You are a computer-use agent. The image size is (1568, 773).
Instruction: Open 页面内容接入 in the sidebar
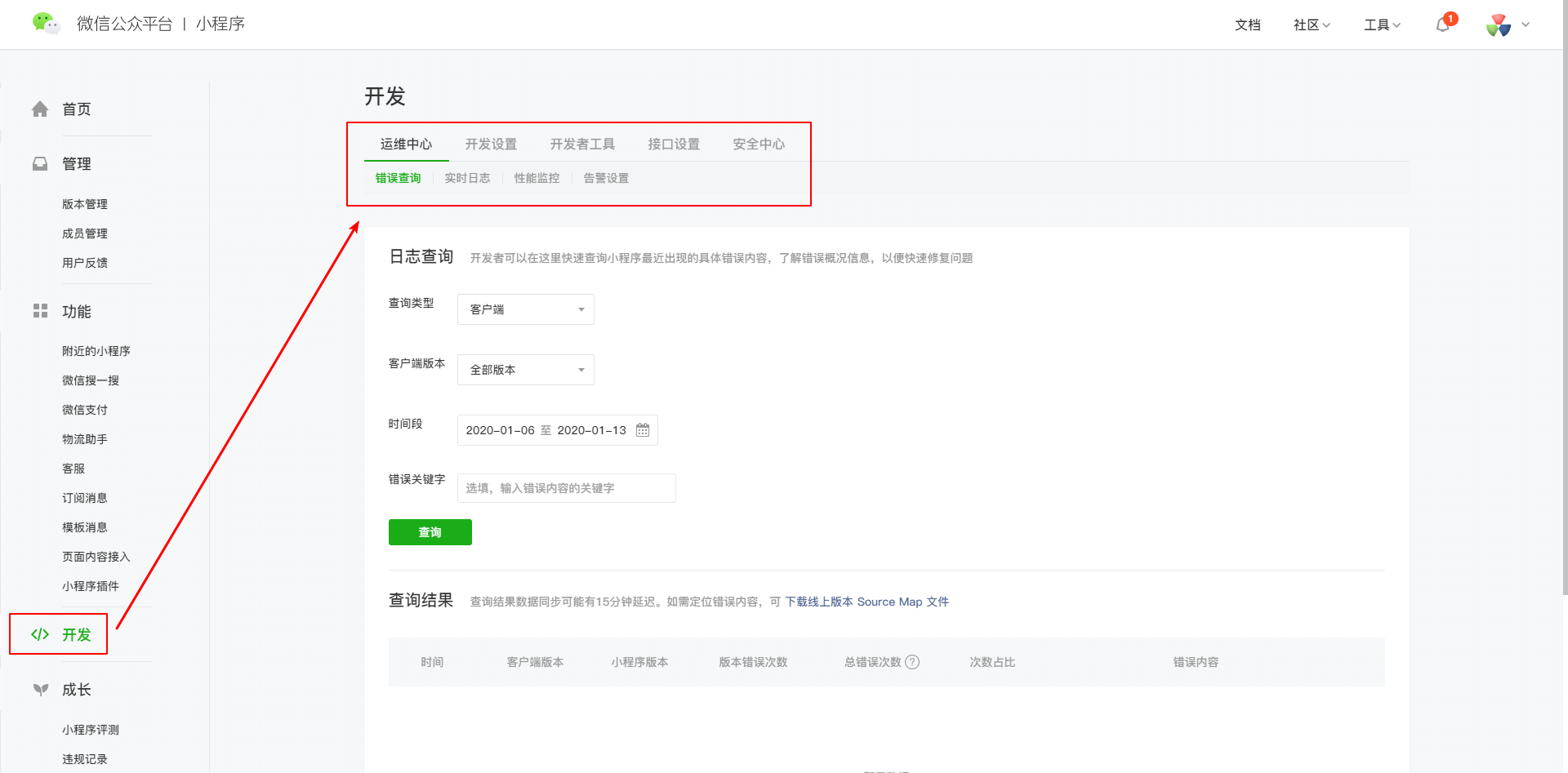96,557
